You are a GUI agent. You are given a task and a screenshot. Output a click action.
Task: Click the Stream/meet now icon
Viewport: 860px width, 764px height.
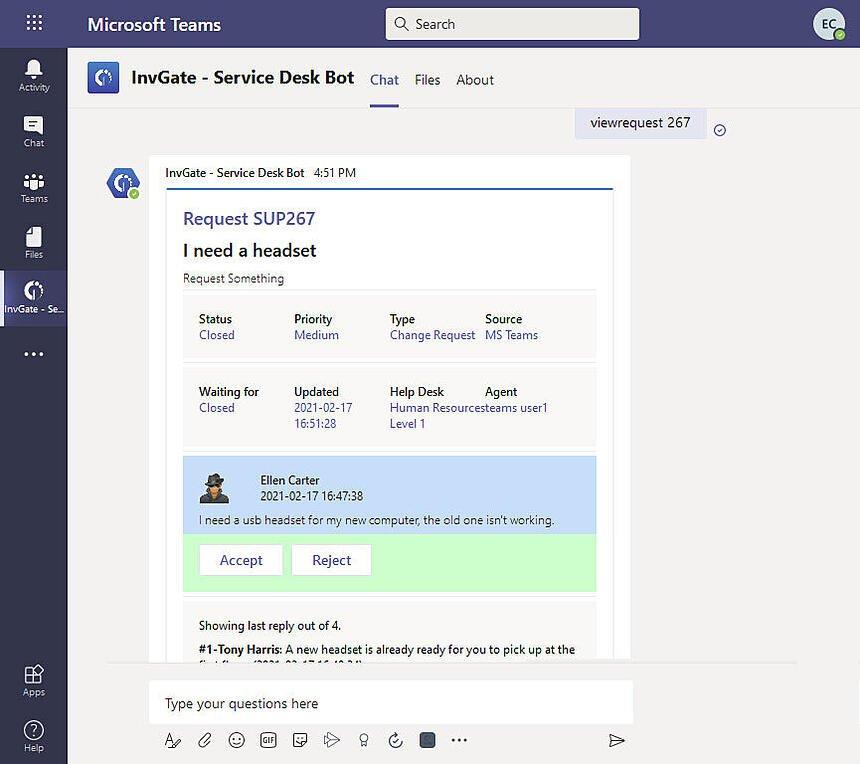point(331,740)
